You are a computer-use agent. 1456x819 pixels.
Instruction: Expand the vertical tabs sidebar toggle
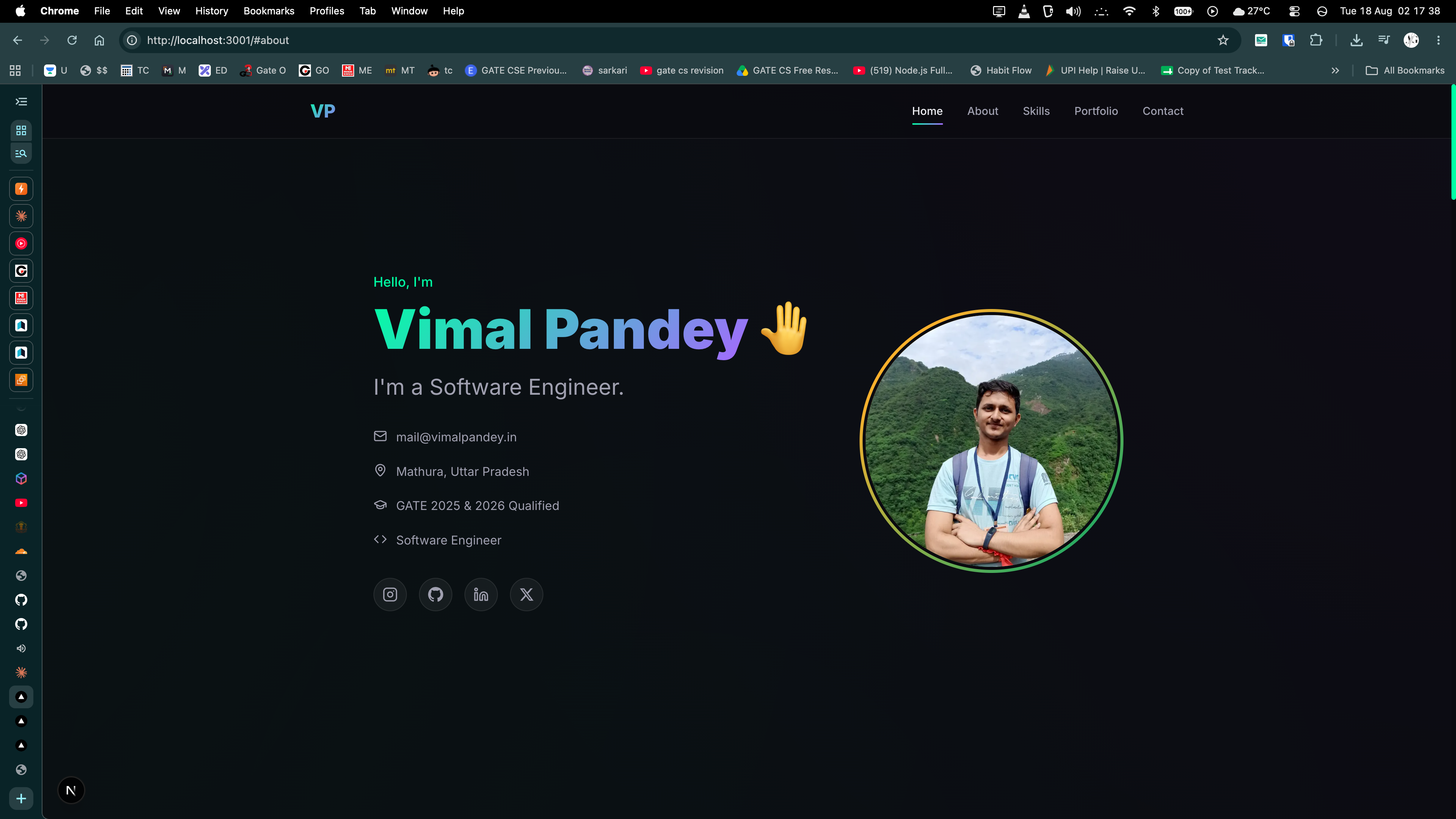pyautogui.click(x=22, y=102)
